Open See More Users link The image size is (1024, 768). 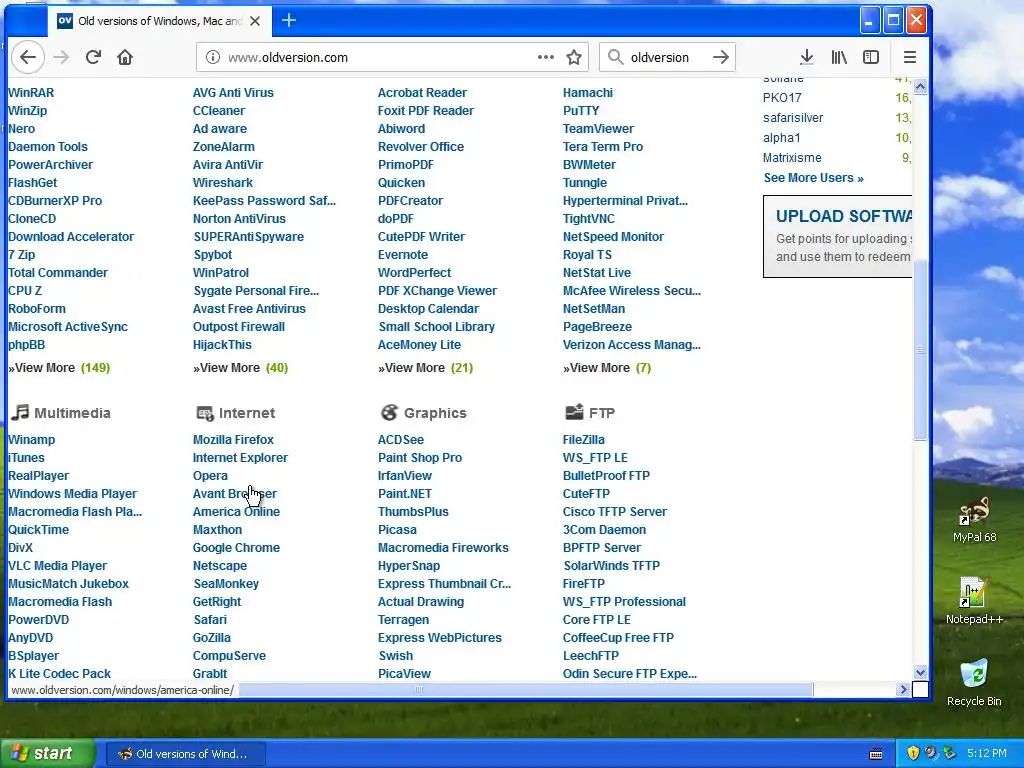(x=813, y=178)
